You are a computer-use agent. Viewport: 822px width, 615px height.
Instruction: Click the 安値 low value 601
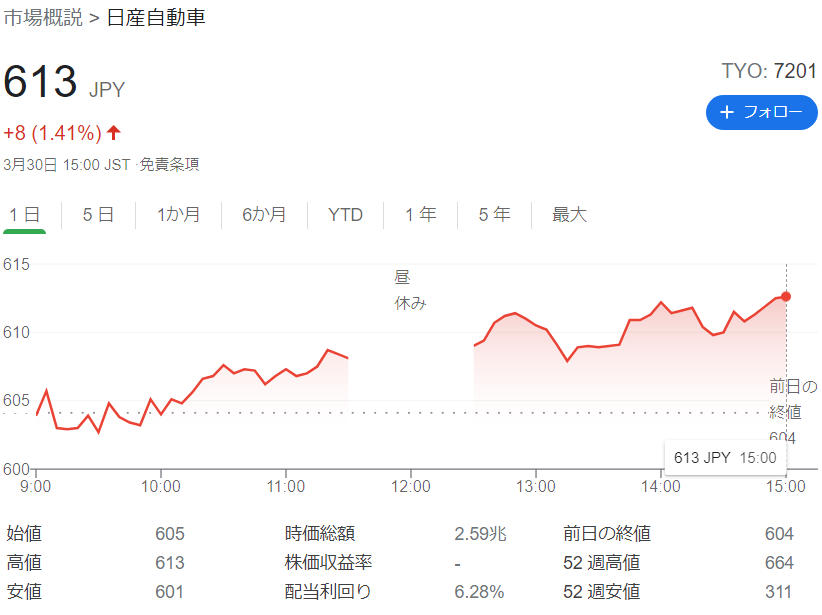pos(169,592)
